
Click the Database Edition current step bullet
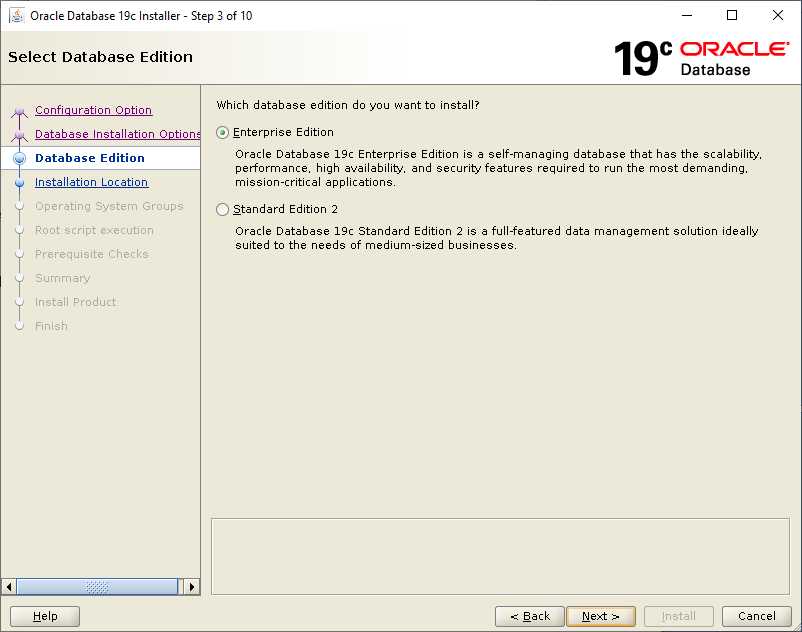[x=19, y=158]
